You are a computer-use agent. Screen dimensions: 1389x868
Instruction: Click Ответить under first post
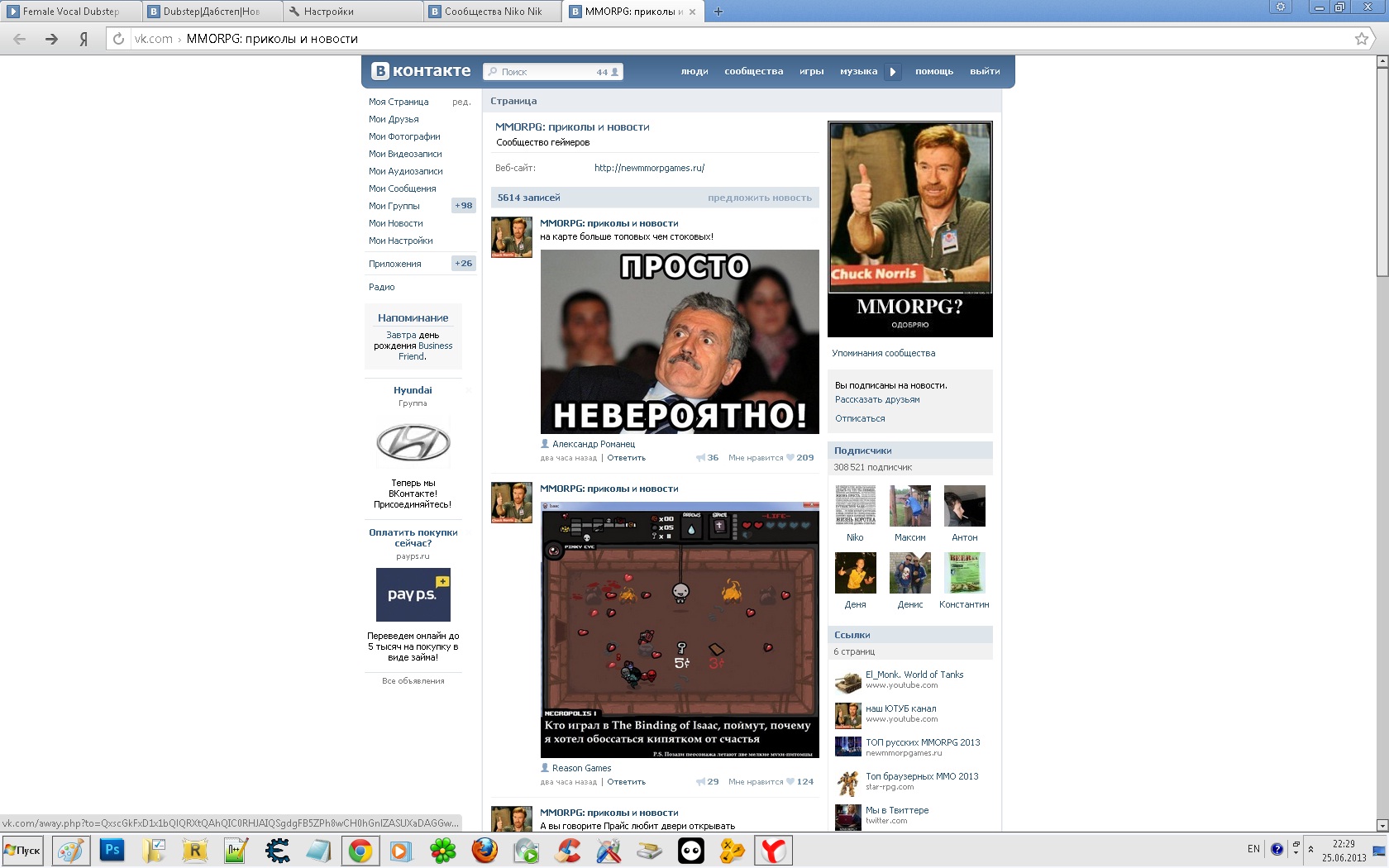(627, 458)
